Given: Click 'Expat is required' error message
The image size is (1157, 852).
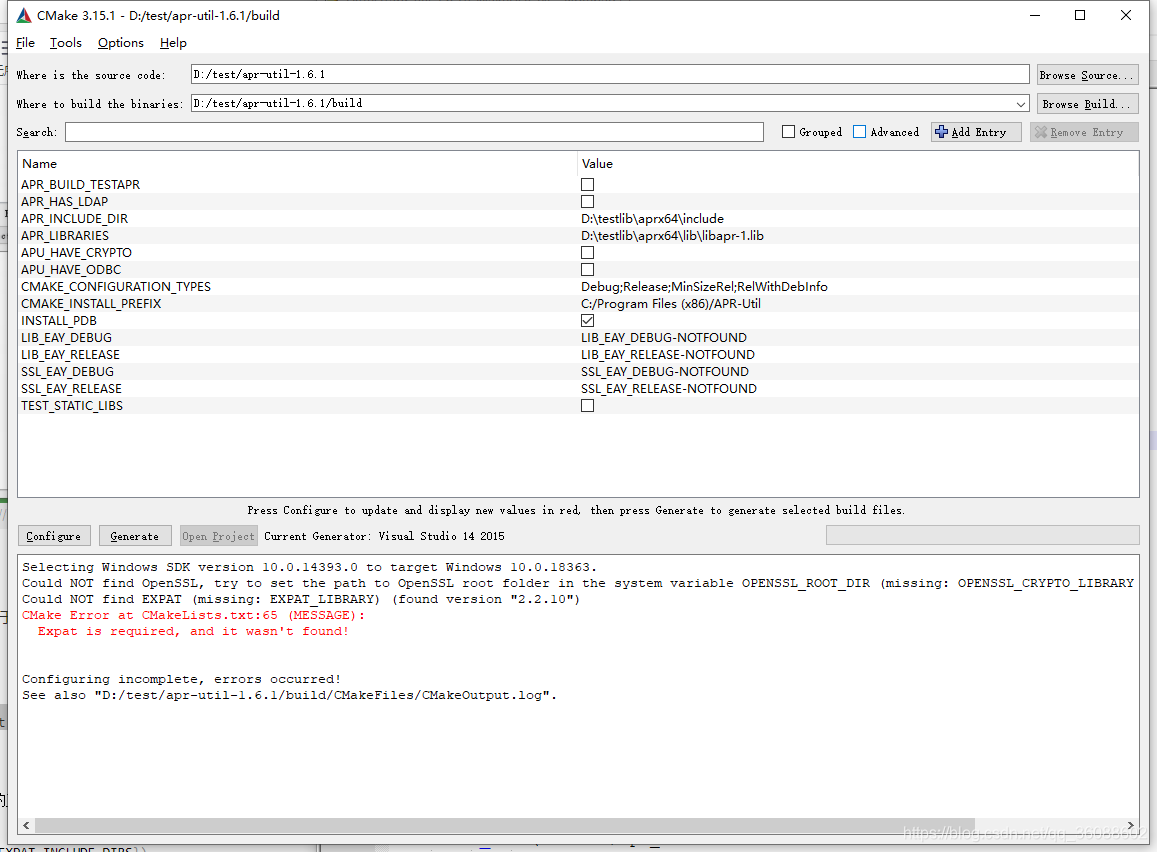Looking at the screenshot, I should click(193, 631).
